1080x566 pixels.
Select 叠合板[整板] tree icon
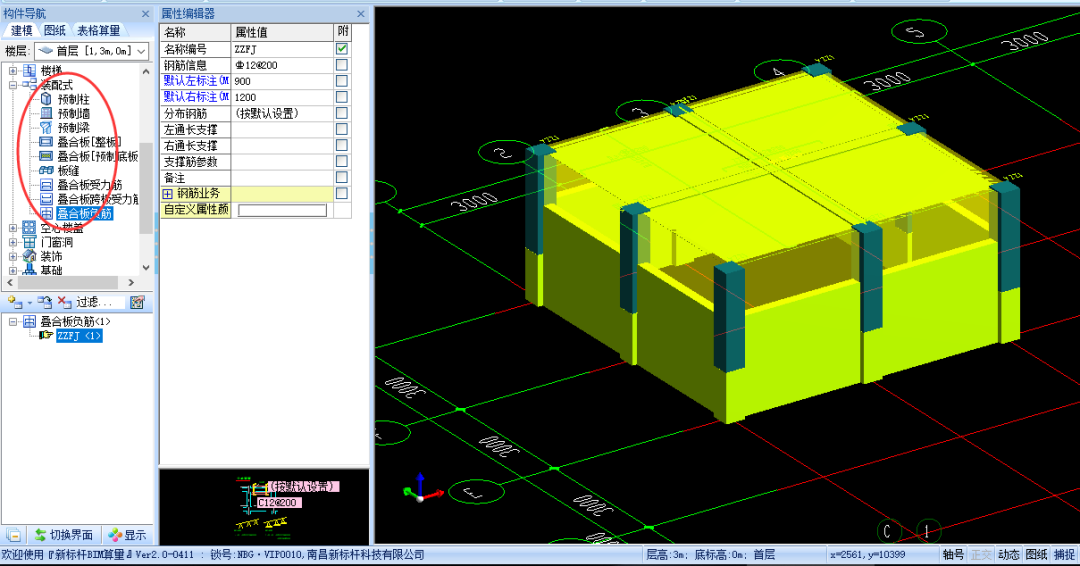[x=46, y=142]
